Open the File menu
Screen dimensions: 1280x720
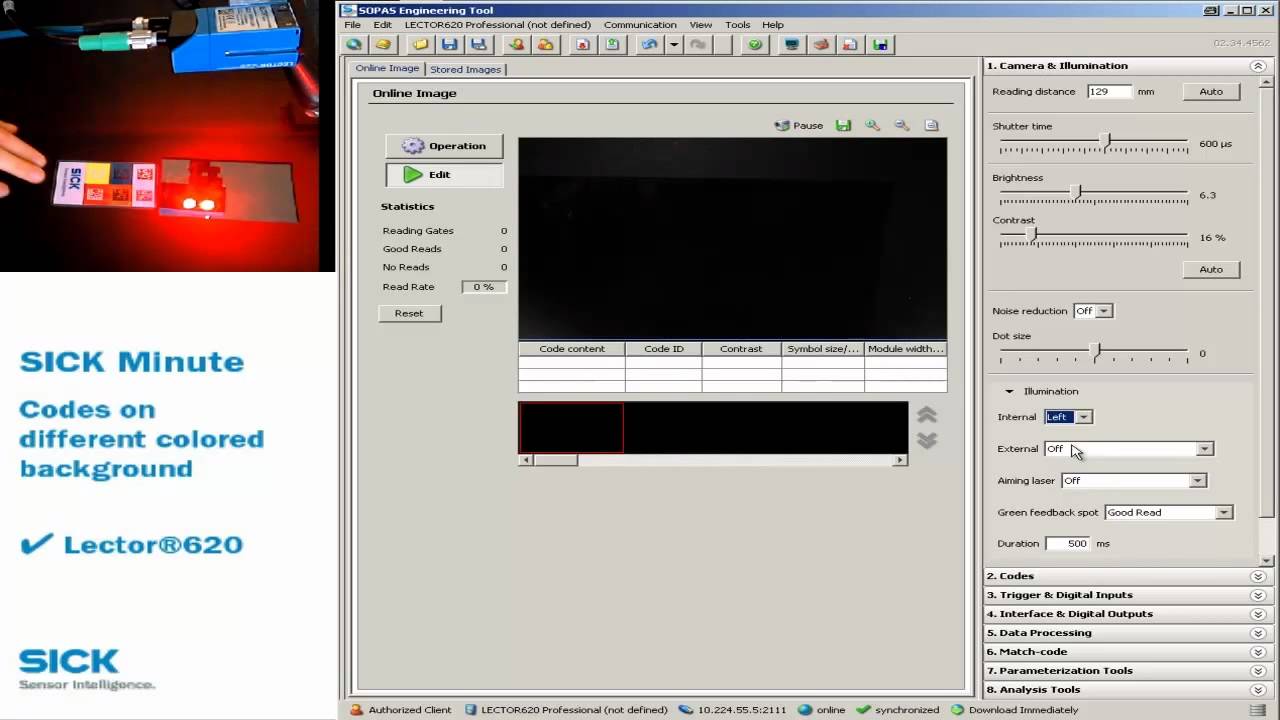pyautogui.click(x=352, y=25)
